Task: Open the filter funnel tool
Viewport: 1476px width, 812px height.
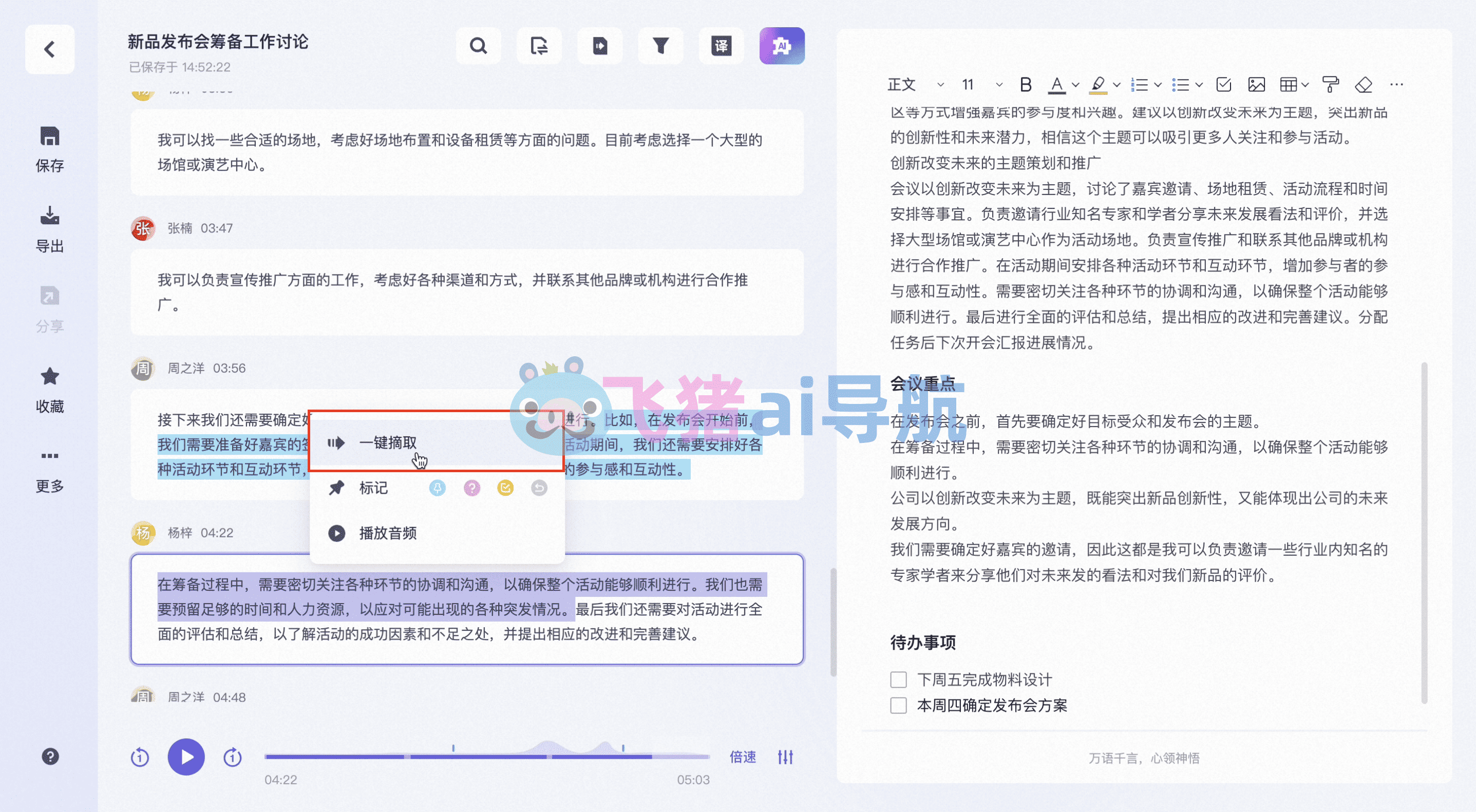Action: click(660, 46)
